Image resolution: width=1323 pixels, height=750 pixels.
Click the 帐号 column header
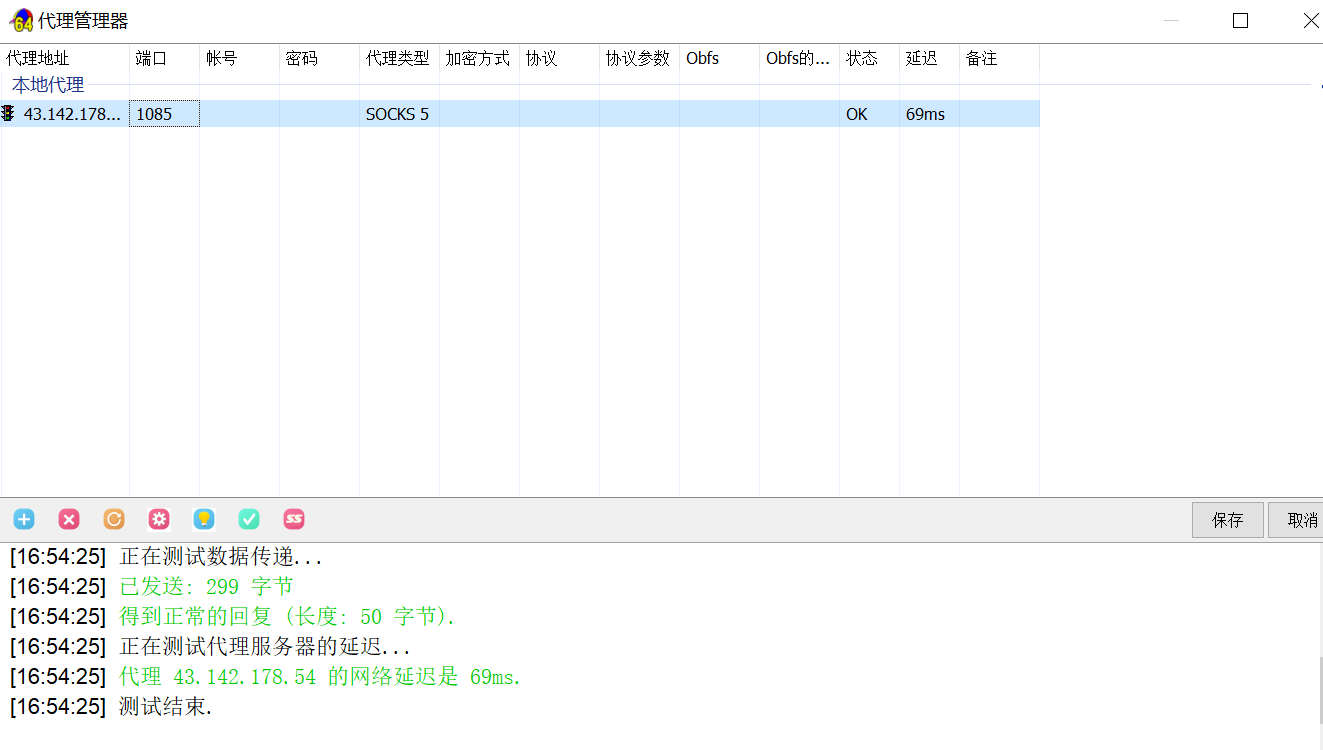[240, 58]
